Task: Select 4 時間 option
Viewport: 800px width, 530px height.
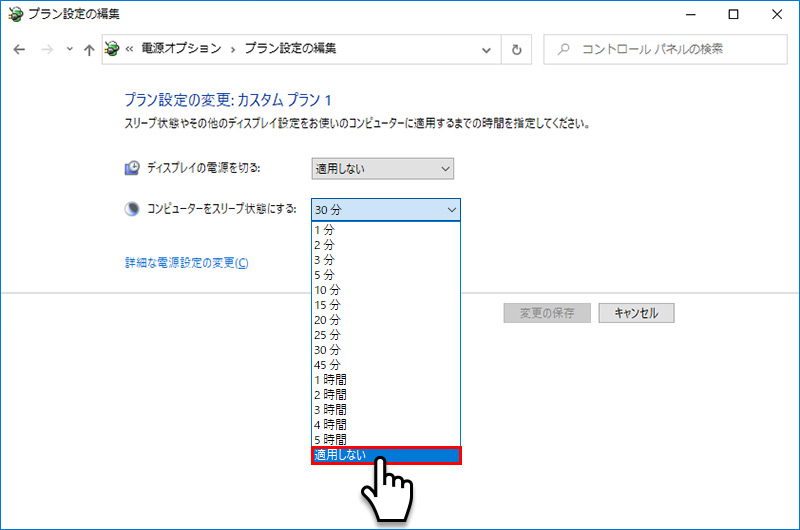Action: pyautogui.click(x=386, y=425)
